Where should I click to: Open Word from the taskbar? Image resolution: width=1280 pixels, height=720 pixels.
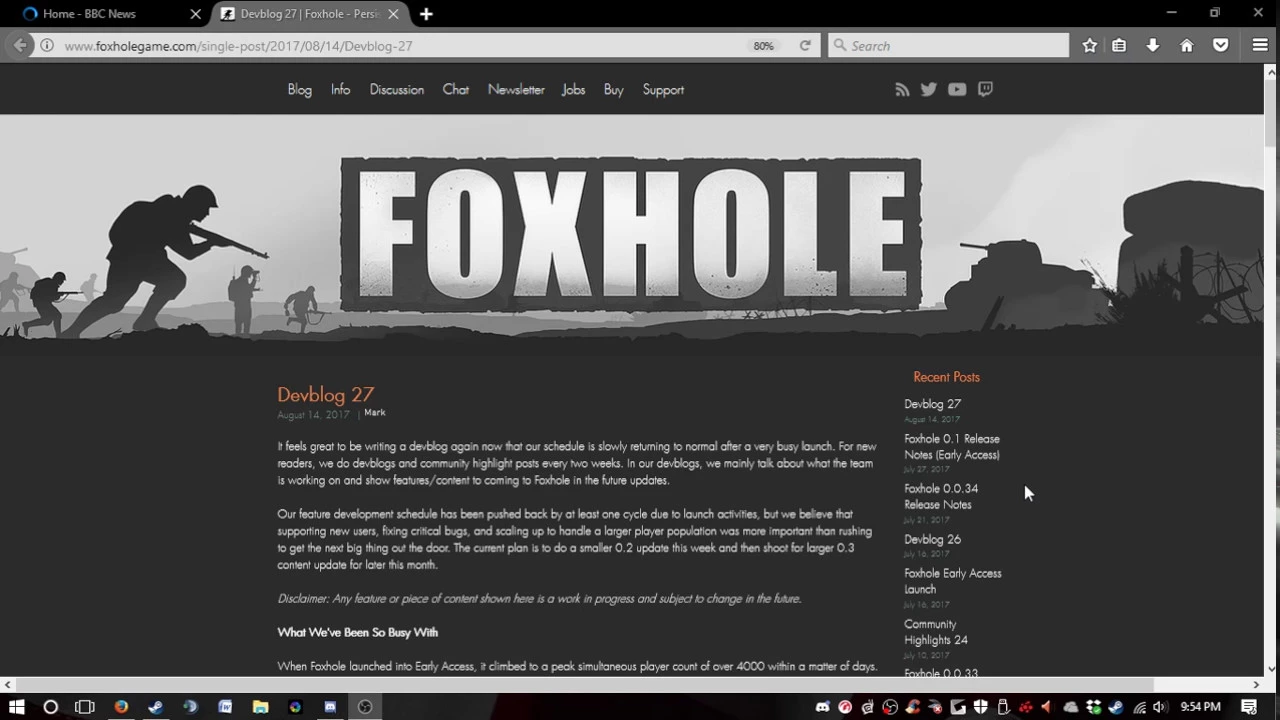coord(225,707)
